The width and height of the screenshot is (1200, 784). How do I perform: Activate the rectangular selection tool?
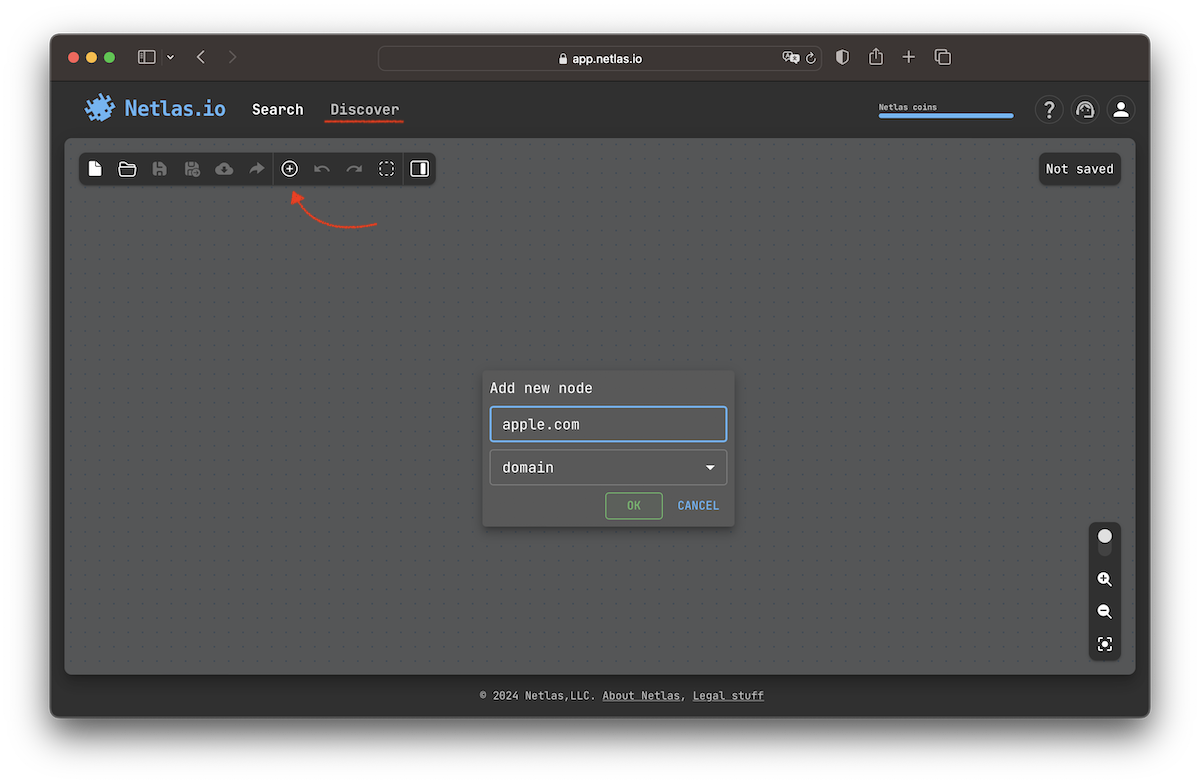click(x=386, y=168)
